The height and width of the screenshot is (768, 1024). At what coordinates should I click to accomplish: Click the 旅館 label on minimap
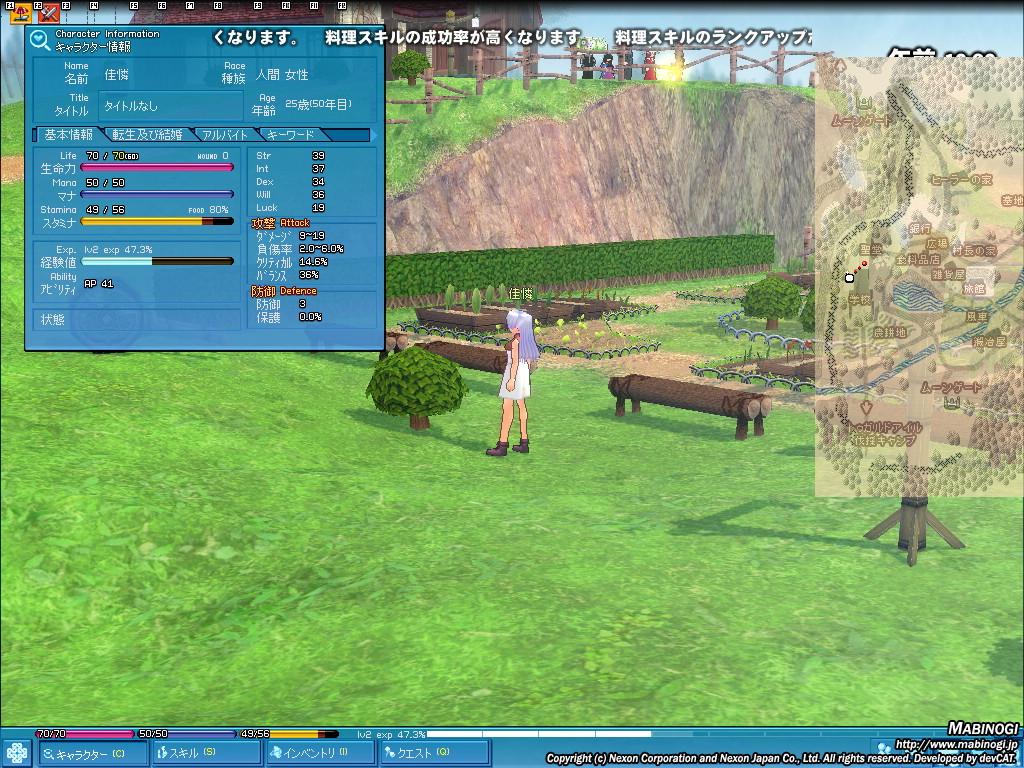(x=974, y=288)
